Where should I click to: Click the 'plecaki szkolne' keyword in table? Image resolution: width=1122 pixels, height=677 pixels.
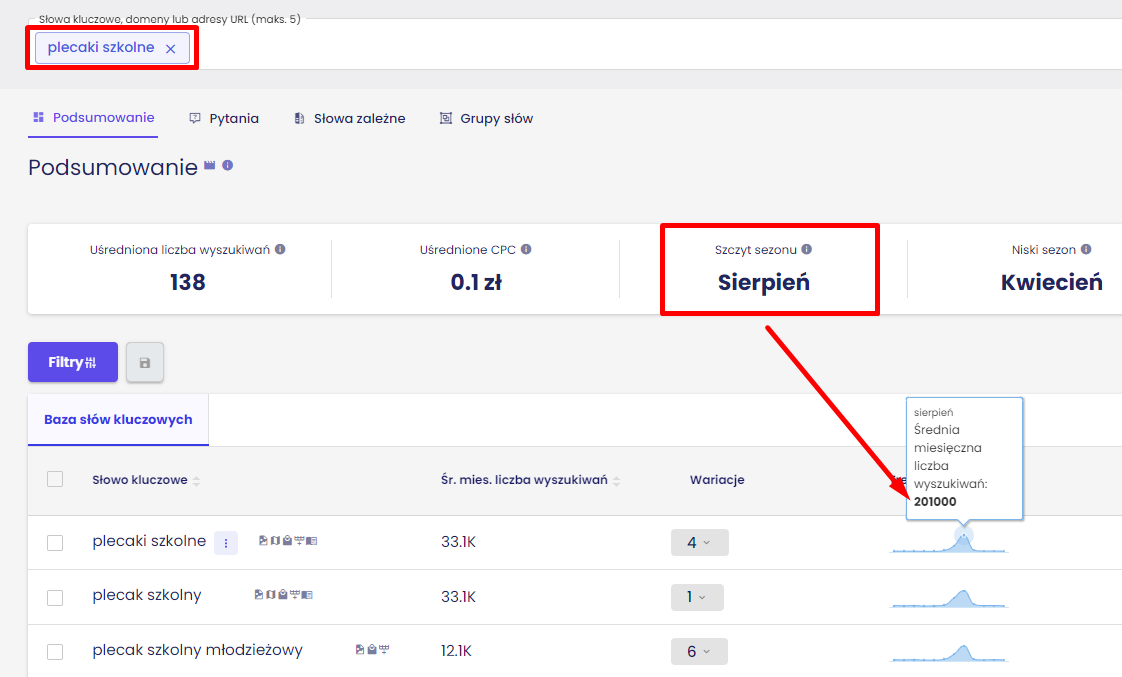pyautogui.click(x=149, y=541)
